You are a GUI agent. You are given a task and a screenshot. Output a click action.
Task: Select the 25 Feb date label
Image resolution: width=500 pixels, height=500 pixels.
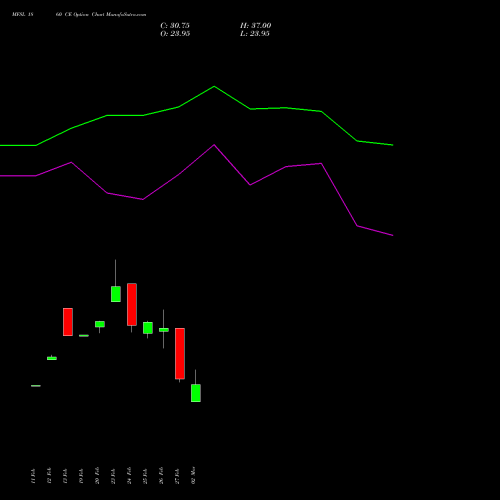pos(145,476)
